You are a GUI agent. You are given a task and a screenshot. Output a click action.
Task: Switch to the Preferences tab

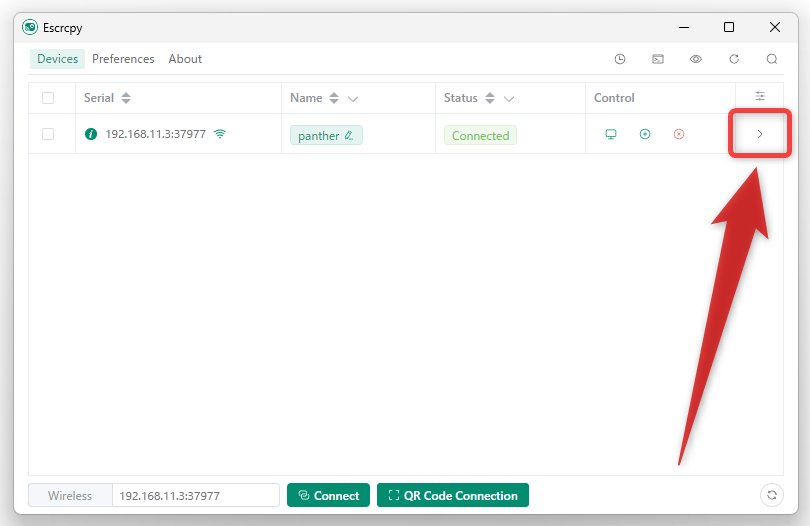click(123, 59)
